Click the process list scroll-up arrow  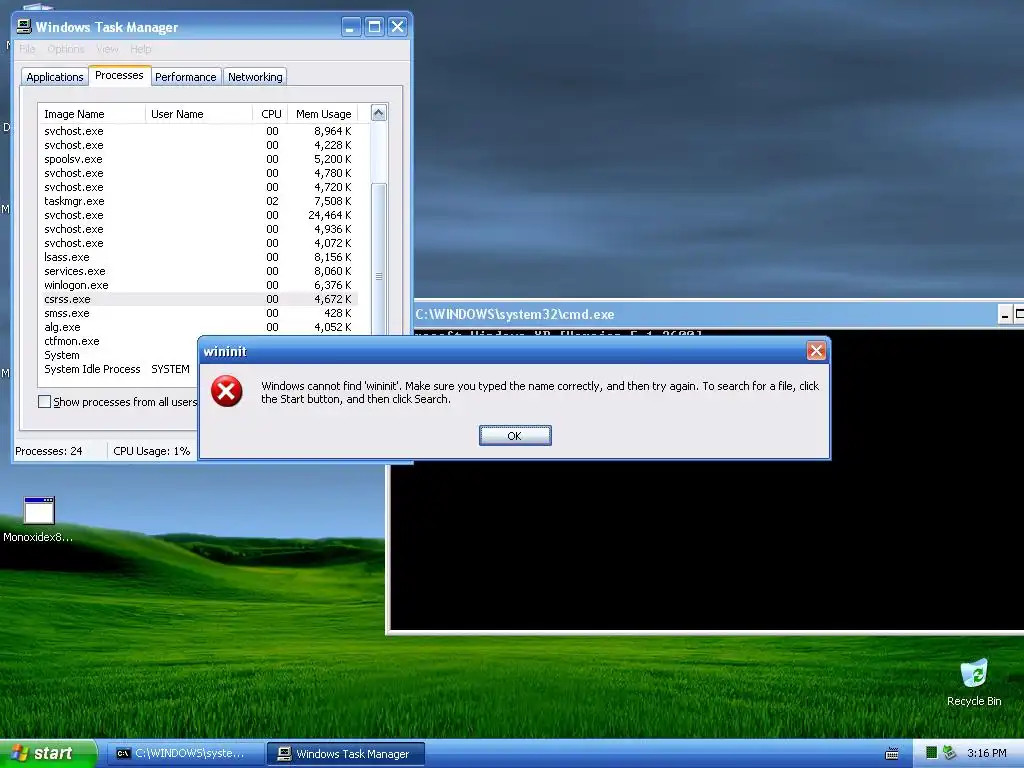click(379, 113)
